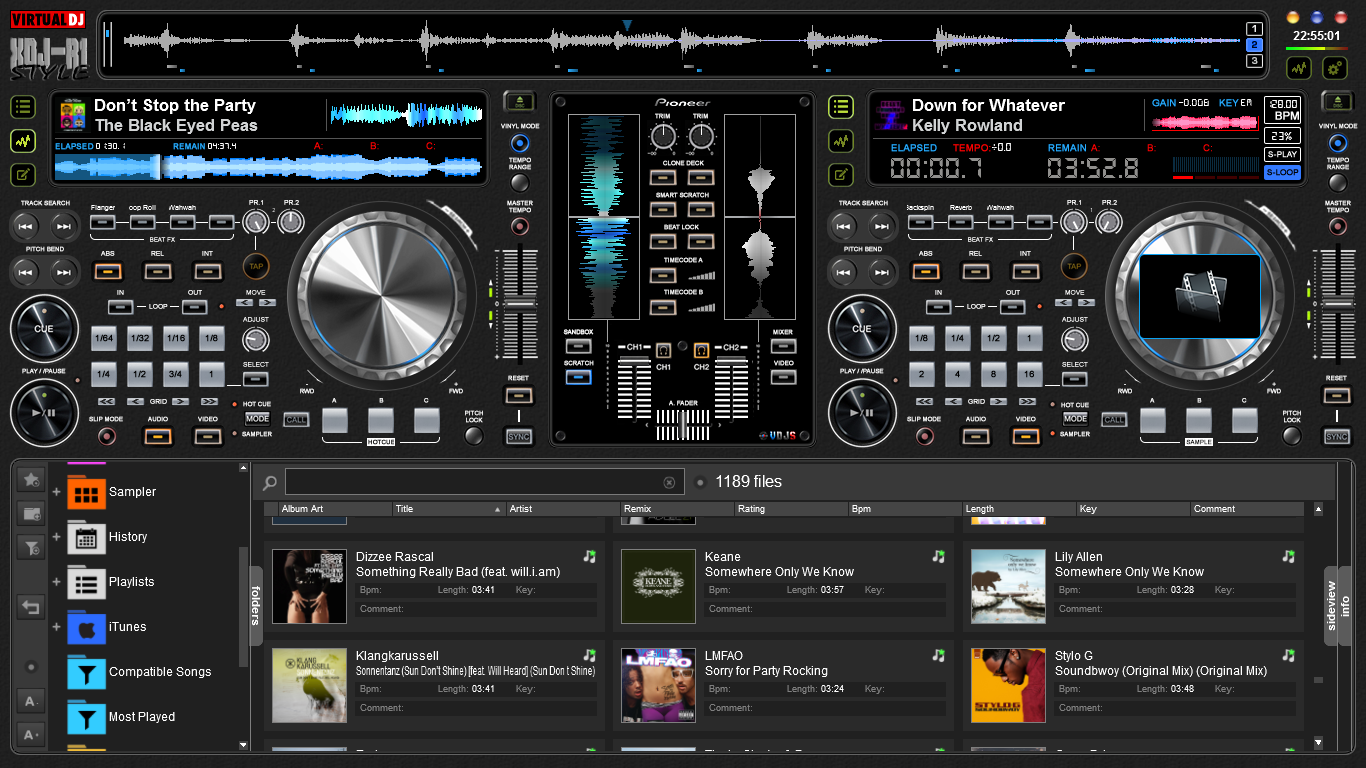The image size is (1366, 768).
Task: Clear the search field with X icon
Action: coord(669,483)
